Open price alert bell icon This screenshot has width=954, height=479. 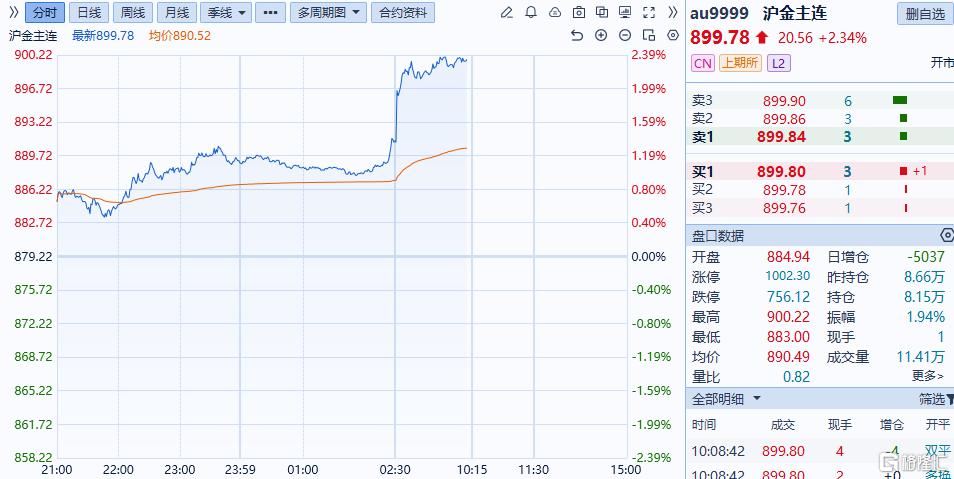(x=531, y=13)
